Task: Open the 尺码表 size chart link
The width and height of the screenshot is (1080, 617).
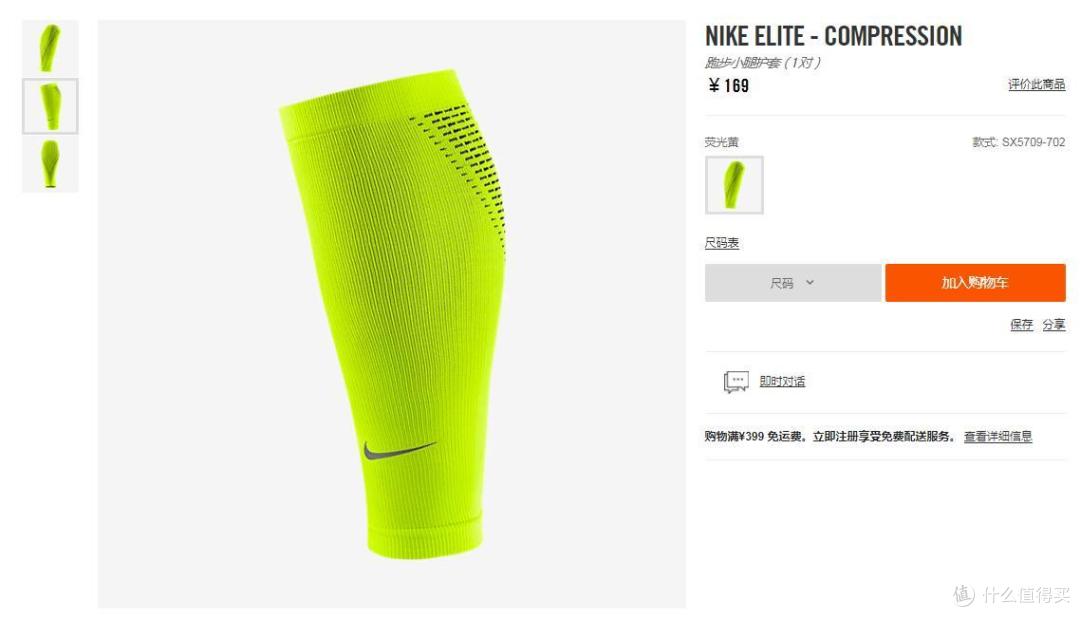Action: click(x=721, y=243)
